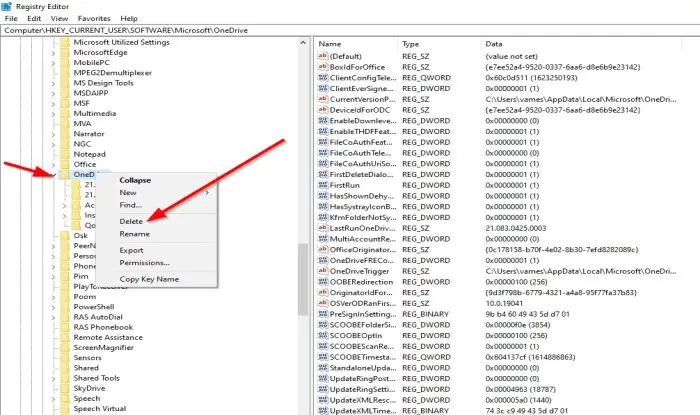
Task: Select the OSVerODRanFirs value name
Action: pos(362,303)
